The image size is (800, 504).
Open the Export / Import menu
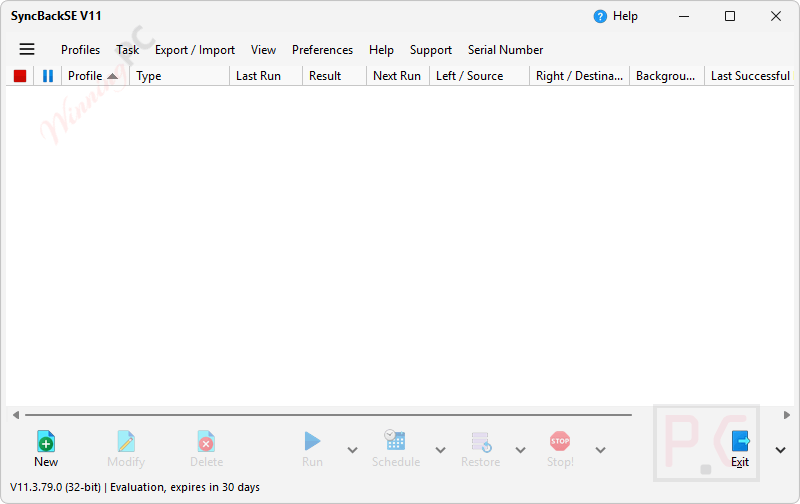click(x=195, y=50)
